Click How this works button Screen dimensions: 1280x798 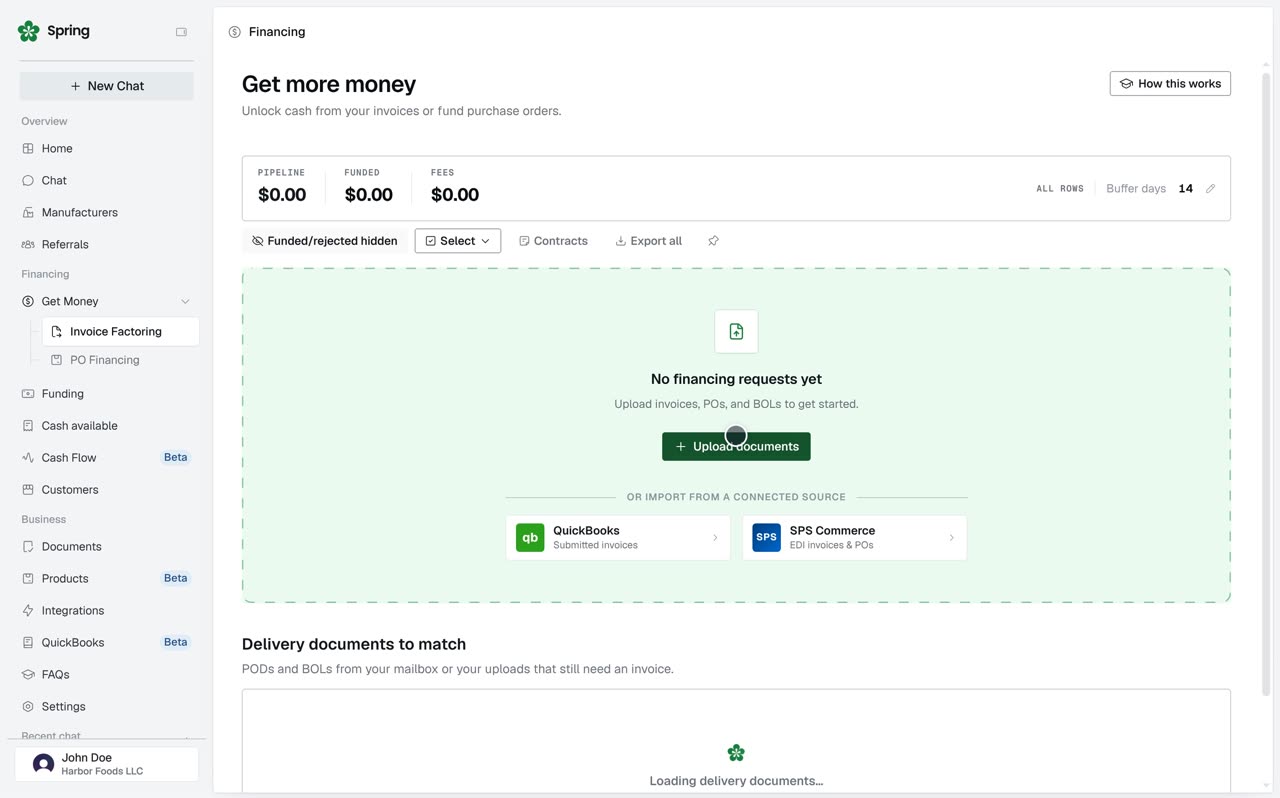point(1170,83)
